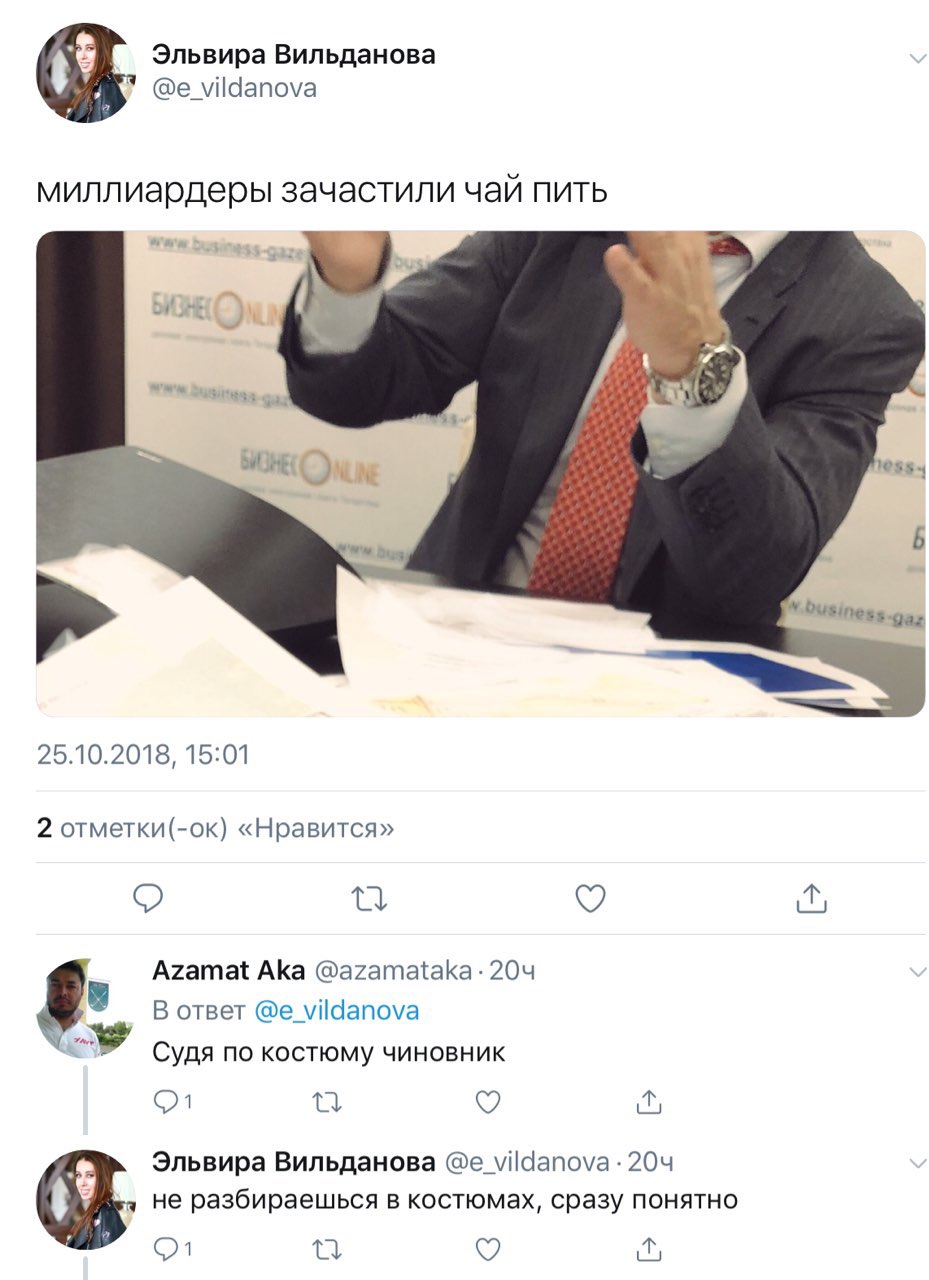Open Эльвира Вильданова's avatar at the top
The width and height of the screenshot is (929, 1280).
coord(85,73)
